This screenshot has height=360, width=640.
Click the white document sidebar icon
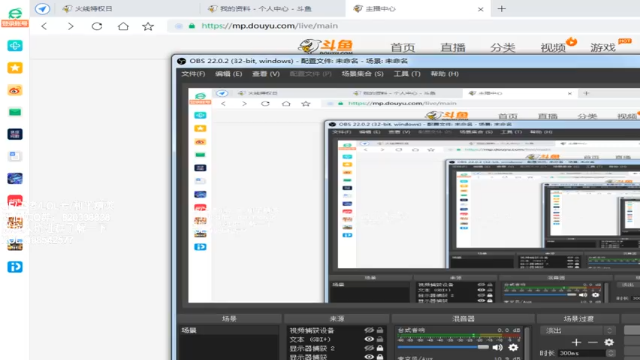(15, 156)
